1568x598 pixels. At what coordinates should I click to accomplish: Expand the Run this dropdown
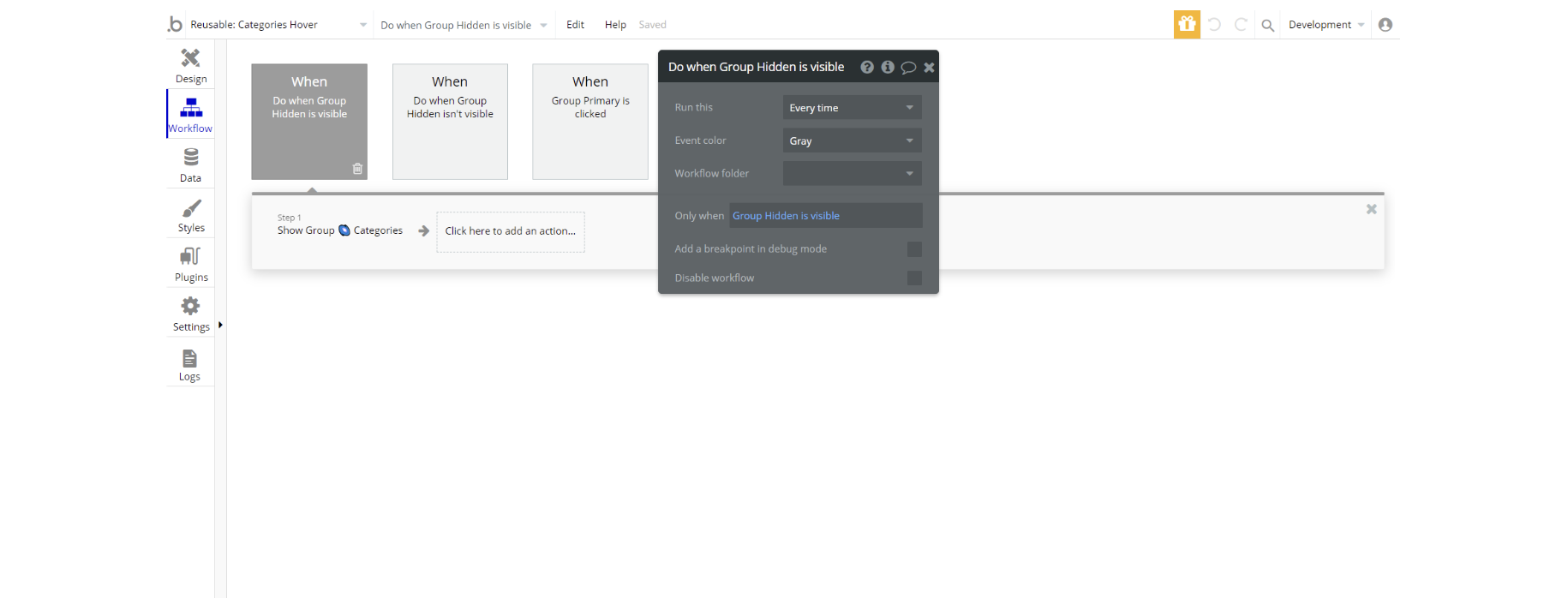(x=852, y=108)
